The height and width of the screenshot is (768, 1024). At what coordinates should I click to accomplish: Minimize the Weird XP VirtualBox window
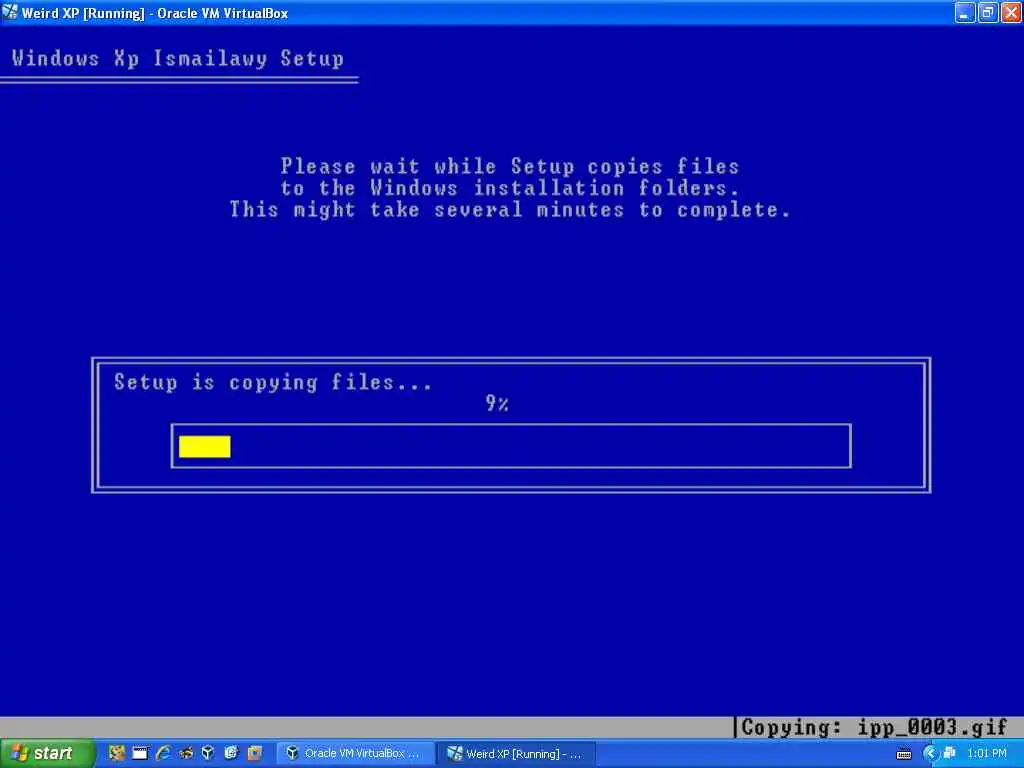(965, 12)
